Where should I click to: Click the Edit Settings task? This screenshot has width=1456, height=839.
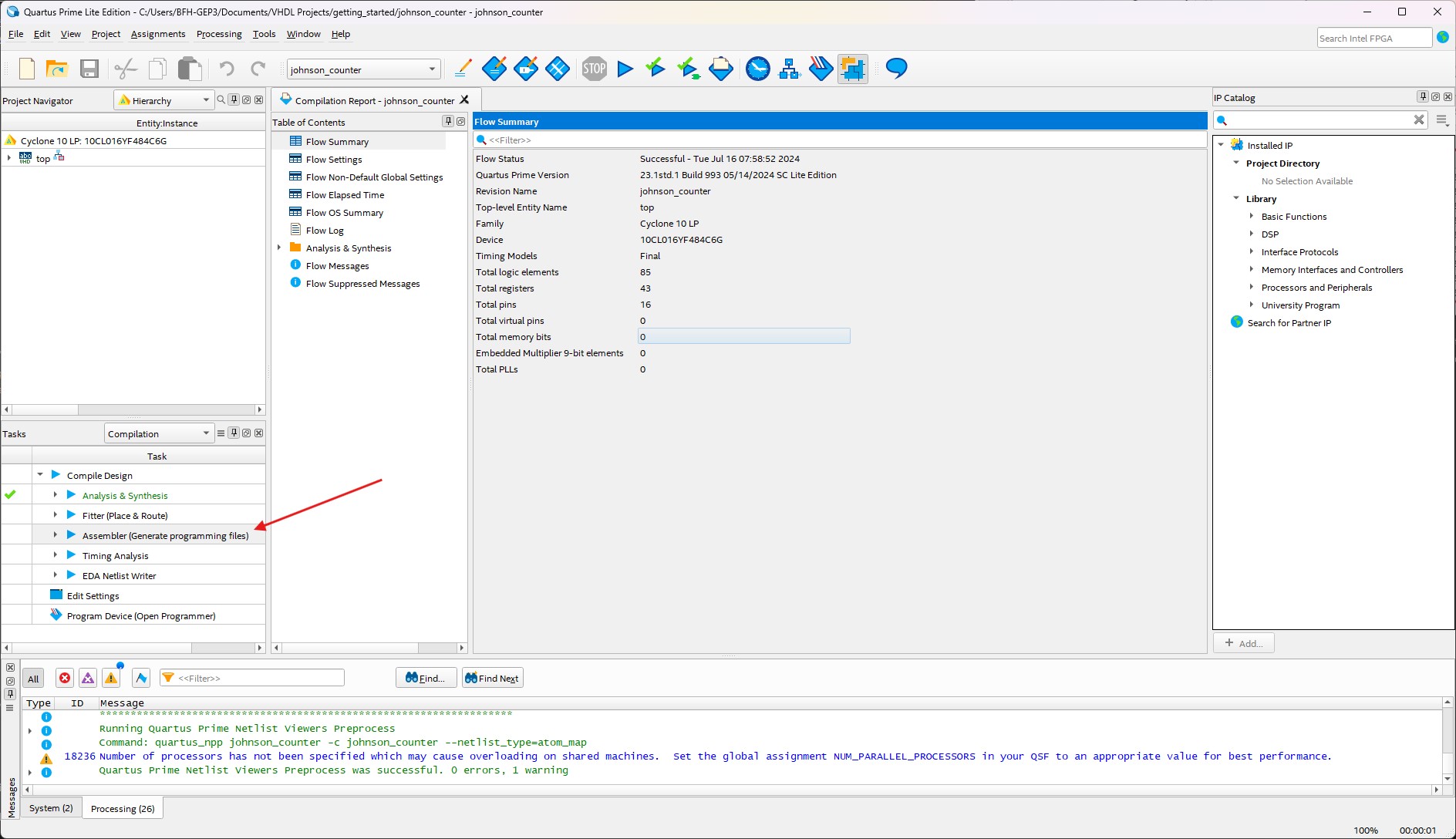coord(93,595)
